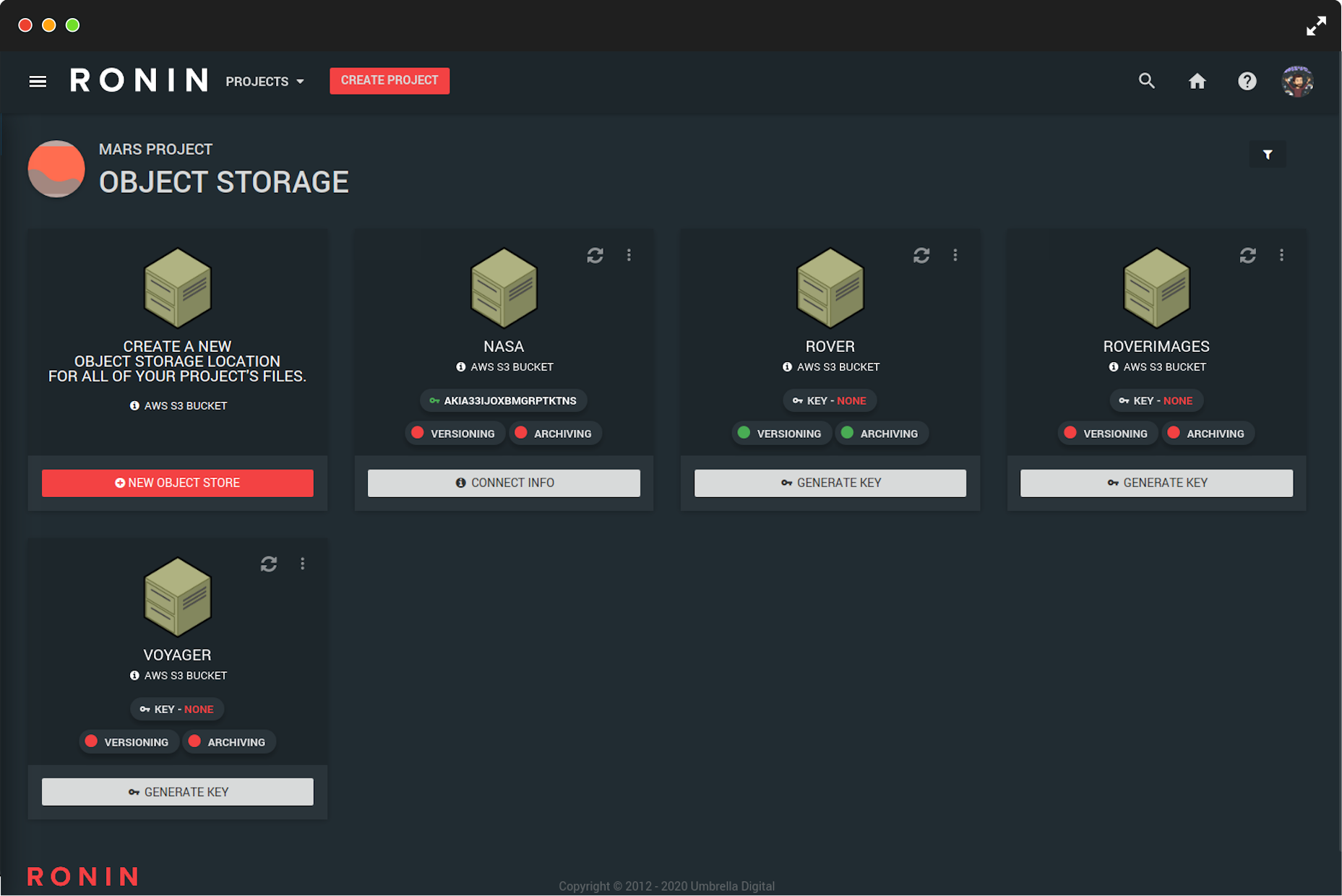The height and width of the screenshot is (896, 1342).
Task: Go to the home icon
Action: pyautogui.click(x=1197, y=81)
